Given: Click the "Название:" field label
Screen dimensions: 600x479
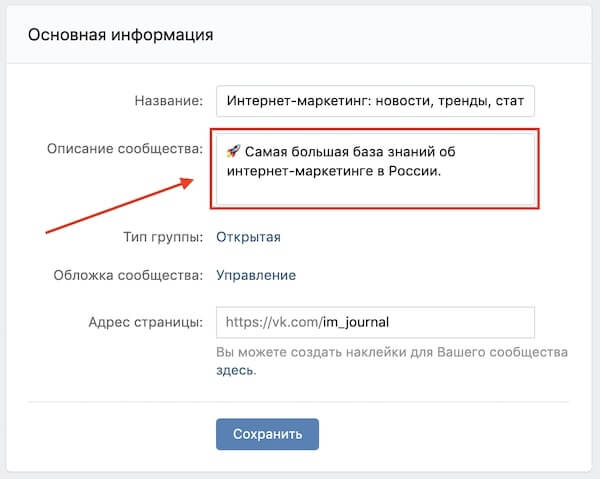Looking at the screenshot, I should point(168,100).
